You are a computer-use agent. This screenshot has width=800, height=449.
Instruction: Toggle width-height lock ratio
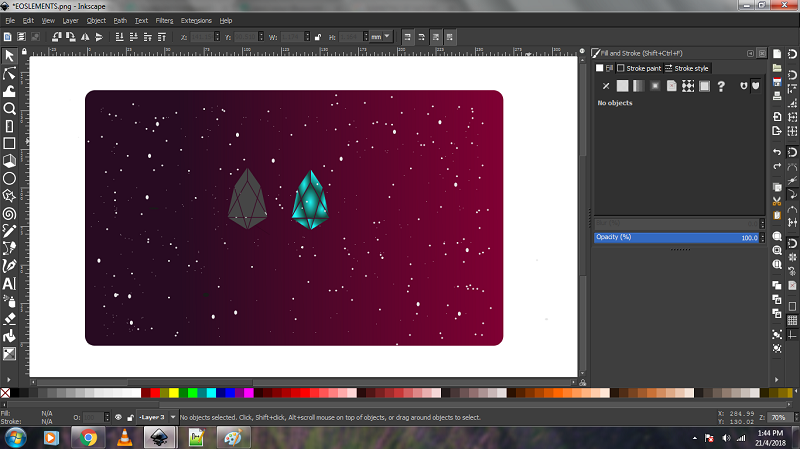[x=318, y=37]
